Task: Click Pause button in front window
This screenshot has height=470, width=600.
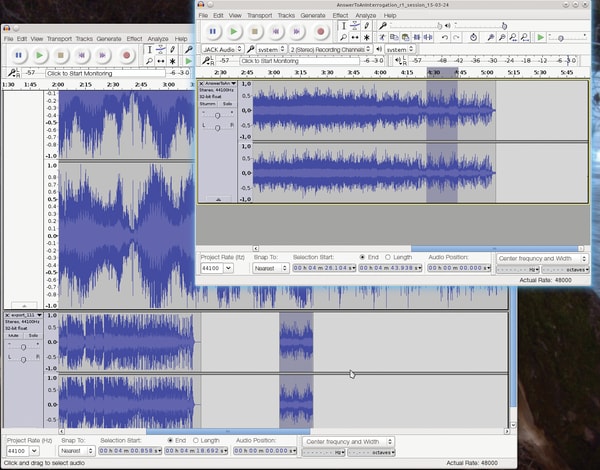Action: click(213, 32)
